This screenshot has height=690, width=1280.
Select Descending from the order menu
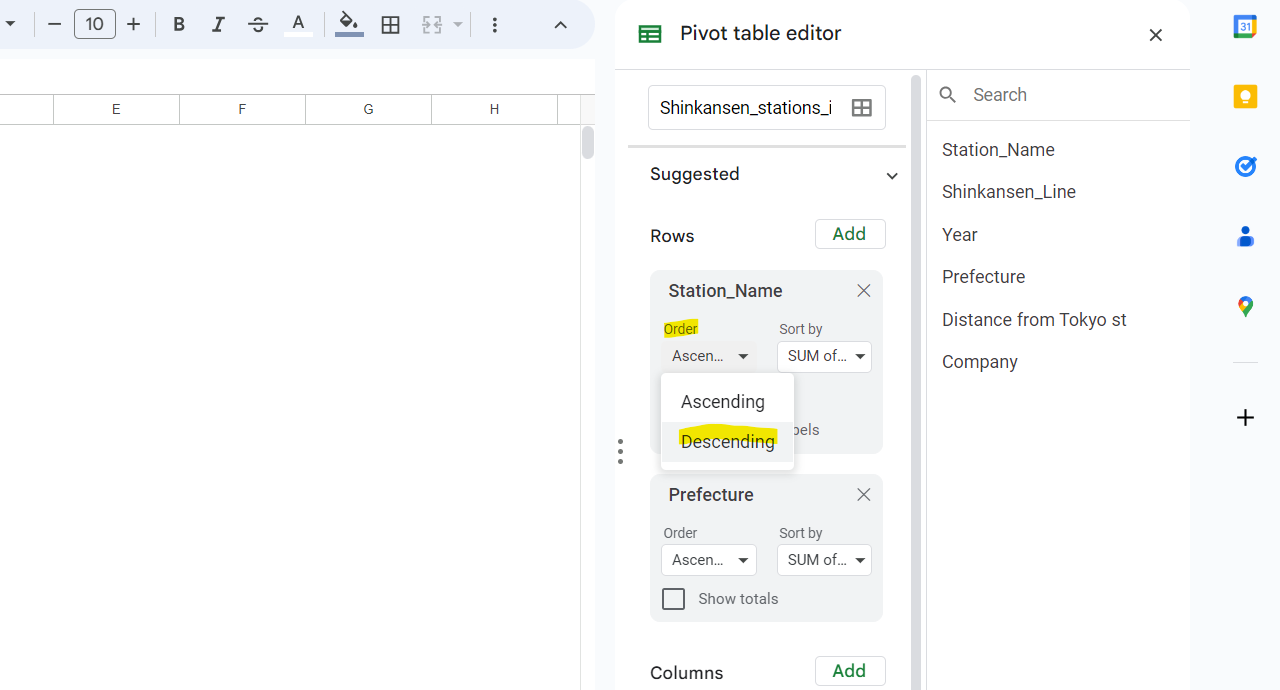tap(727, 442)
